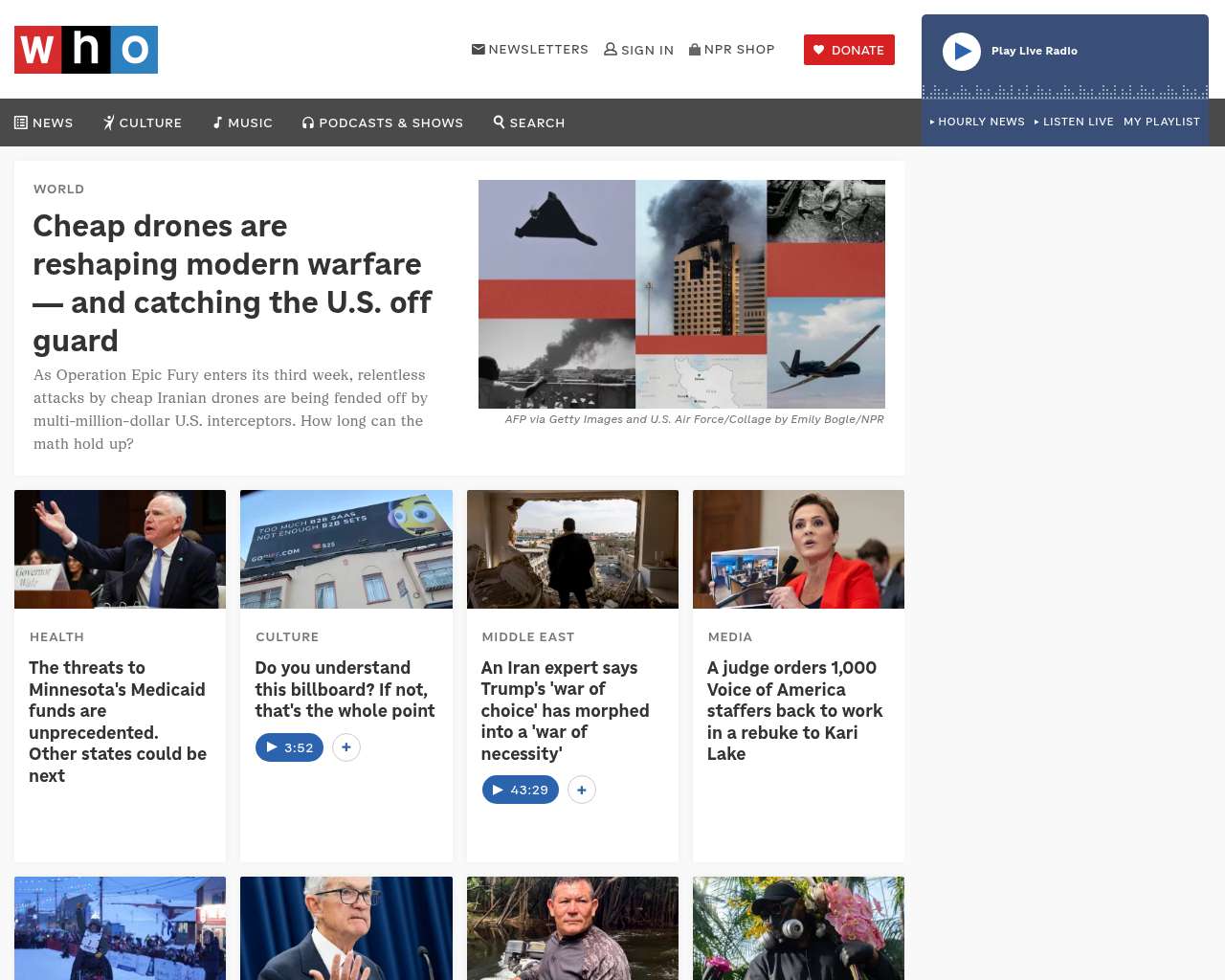
Task: Click the red Donate button
Action: point(849,50)
